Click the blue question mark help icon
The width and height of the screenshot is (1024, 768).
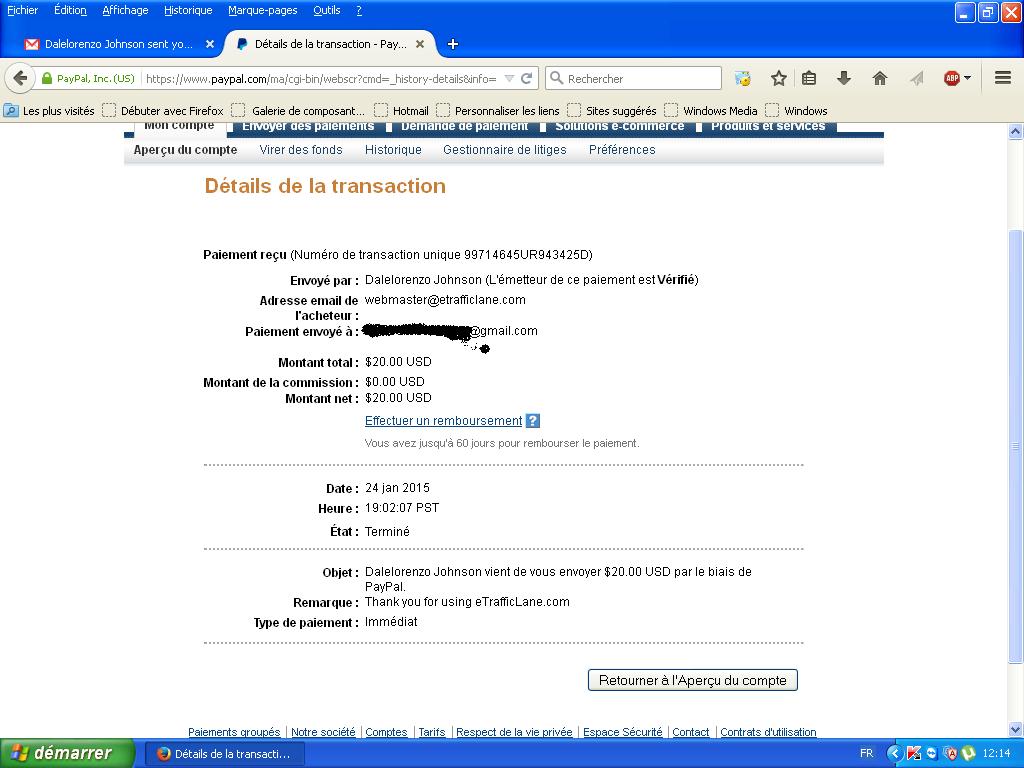(533, 421)
